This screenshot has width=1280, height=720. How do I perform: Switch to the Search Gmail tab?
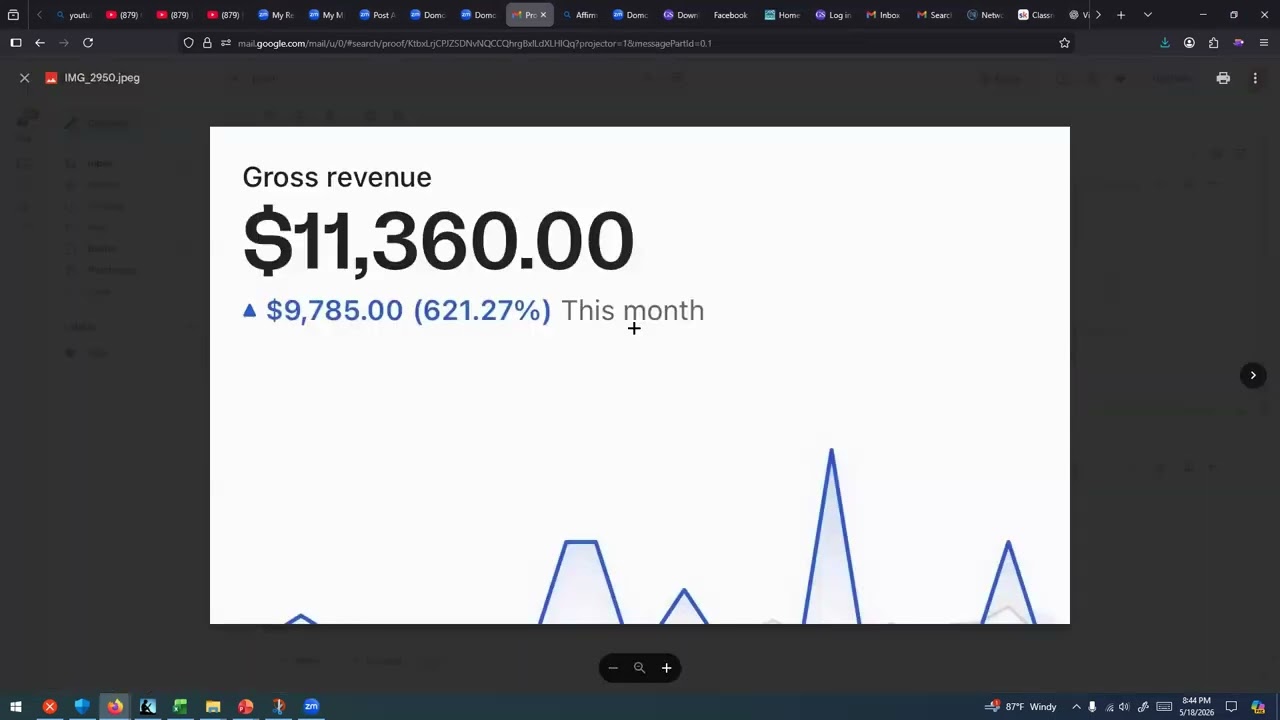pos(934,15)
